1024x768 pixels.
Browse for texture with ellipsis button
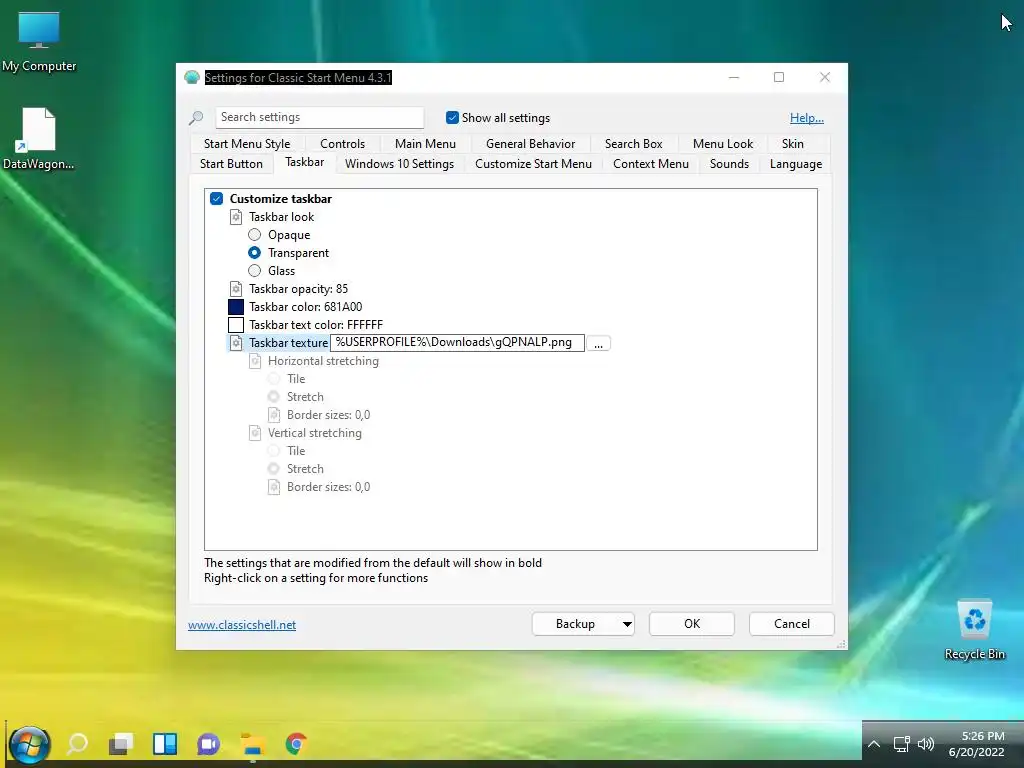pyautogui.click(x=598, y=343)
